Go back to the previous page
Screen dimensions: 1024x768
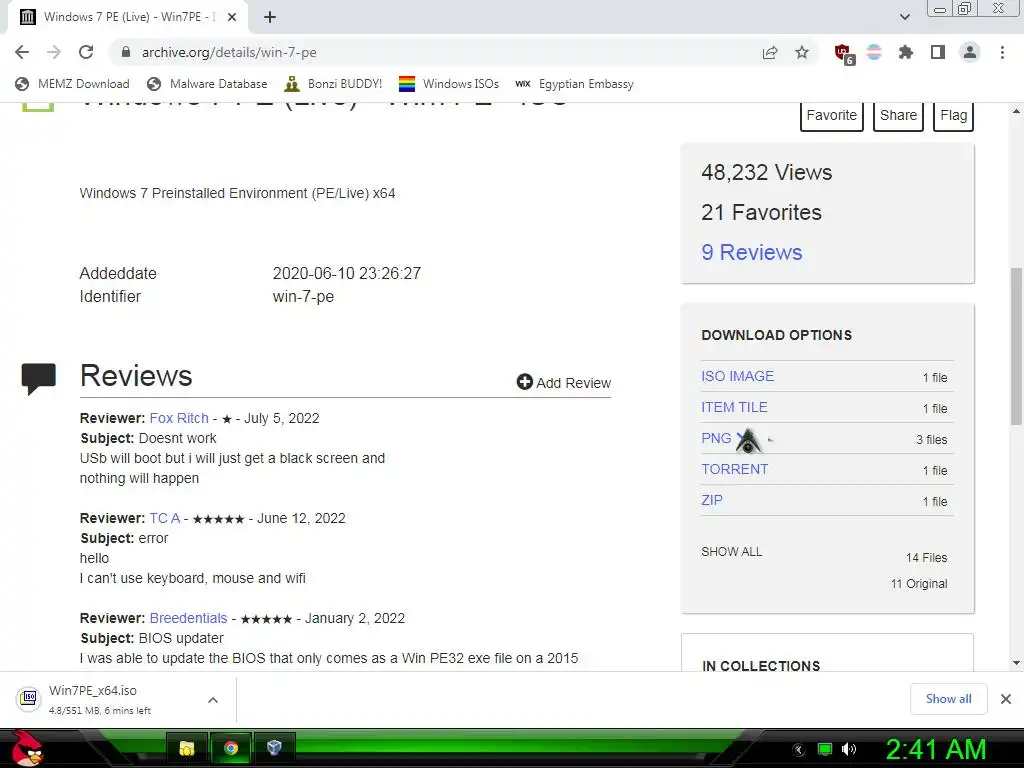click(22, 52)
